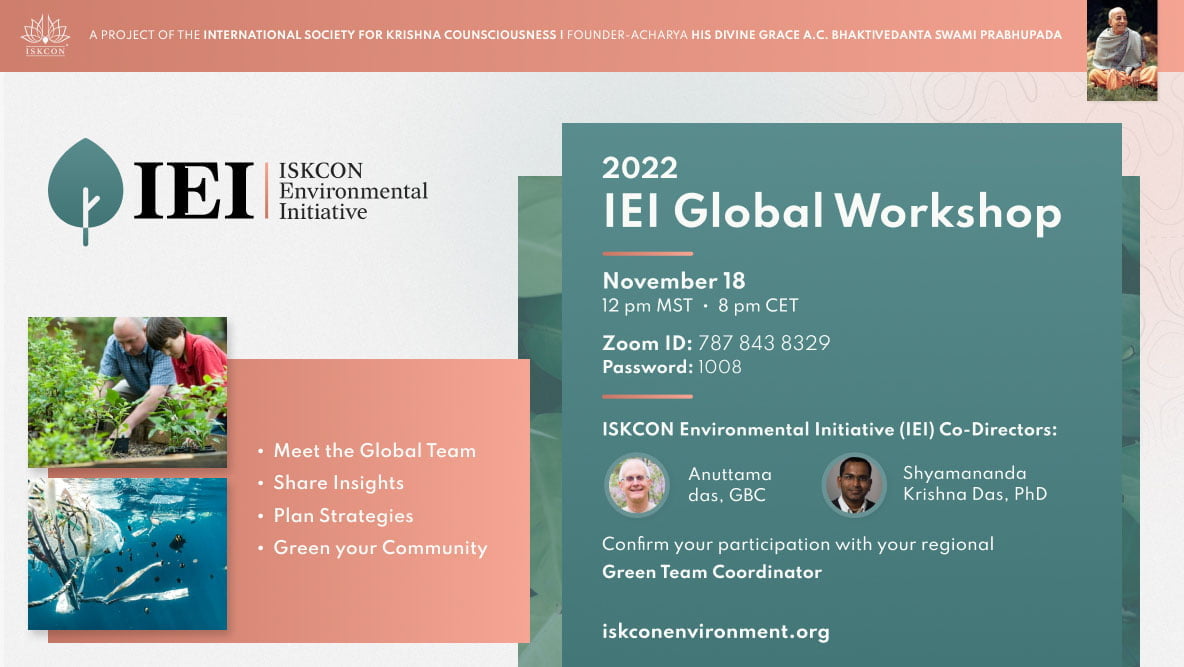This screenshot has height=667, width=1184.
Task: Click the Founder-Acharya Prabhupada banner text
Action: 814,35
